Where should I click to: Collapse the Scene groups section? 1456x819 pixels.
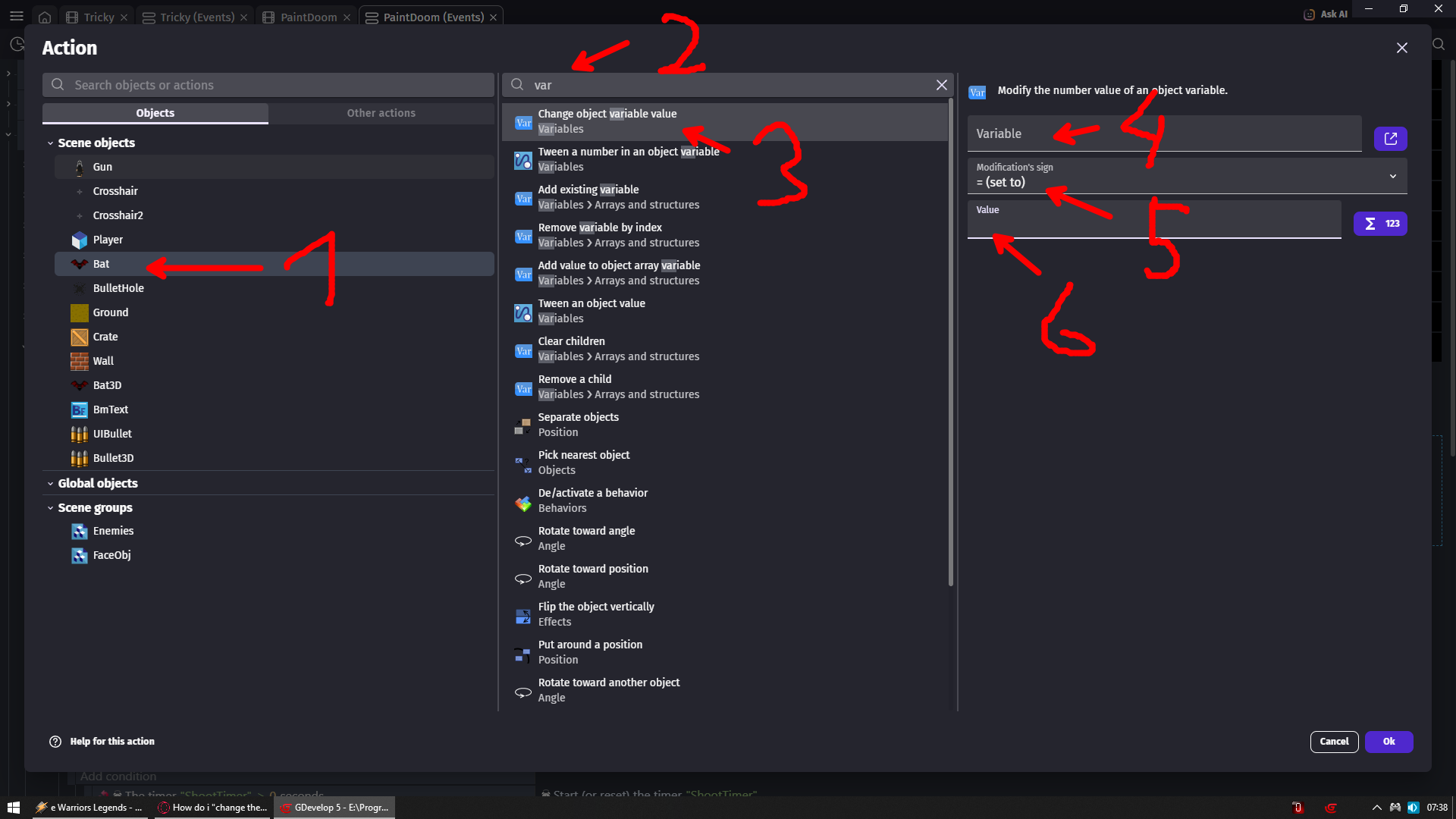(x=50, y=508)
